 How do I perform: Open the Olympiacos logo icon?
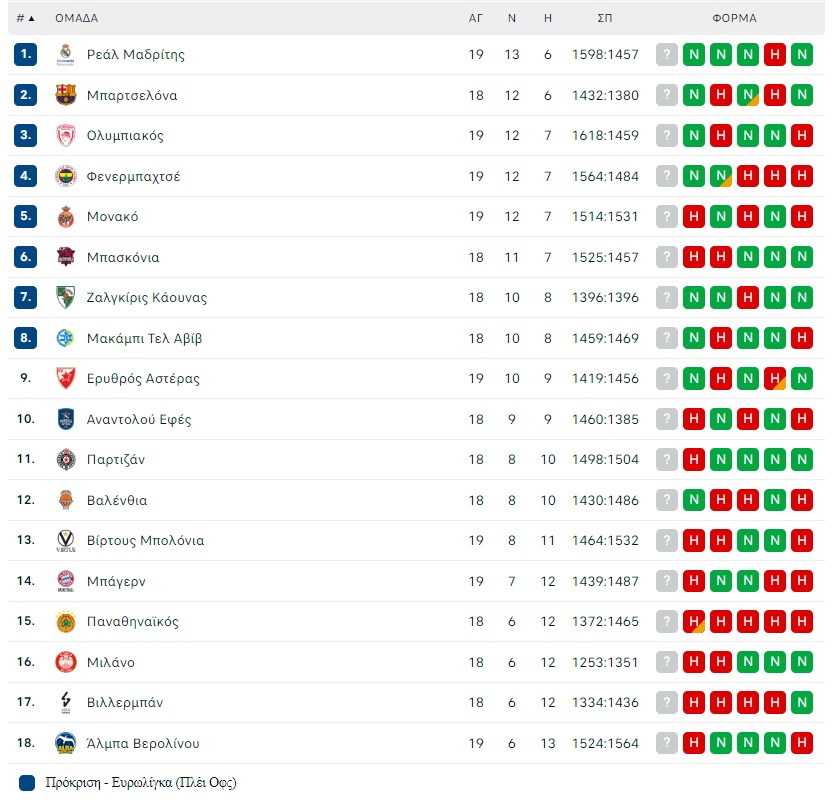click(66, 135)
